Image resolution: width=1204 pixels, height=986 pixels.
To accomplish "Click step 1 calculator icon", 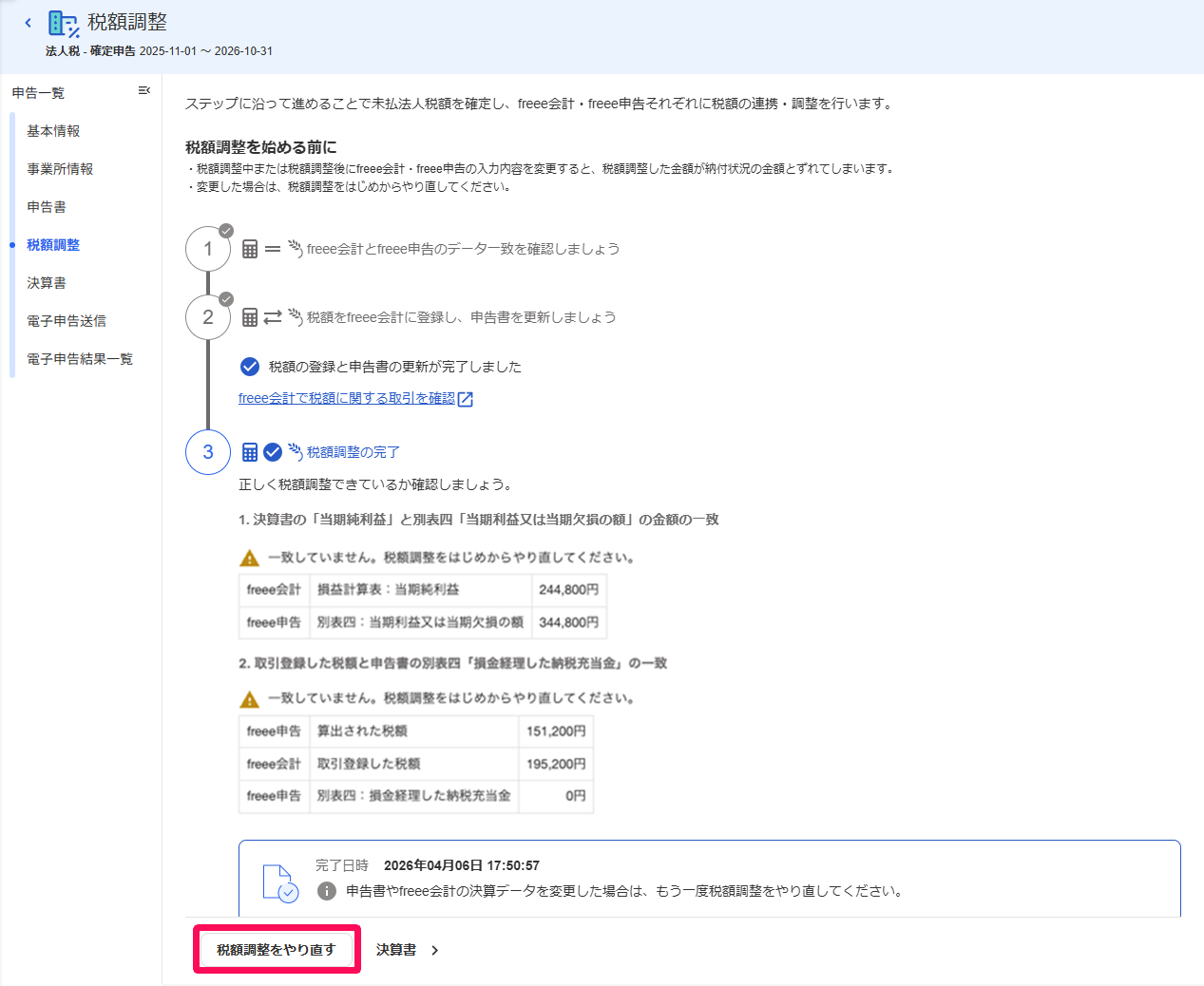I will click(250, 249).
